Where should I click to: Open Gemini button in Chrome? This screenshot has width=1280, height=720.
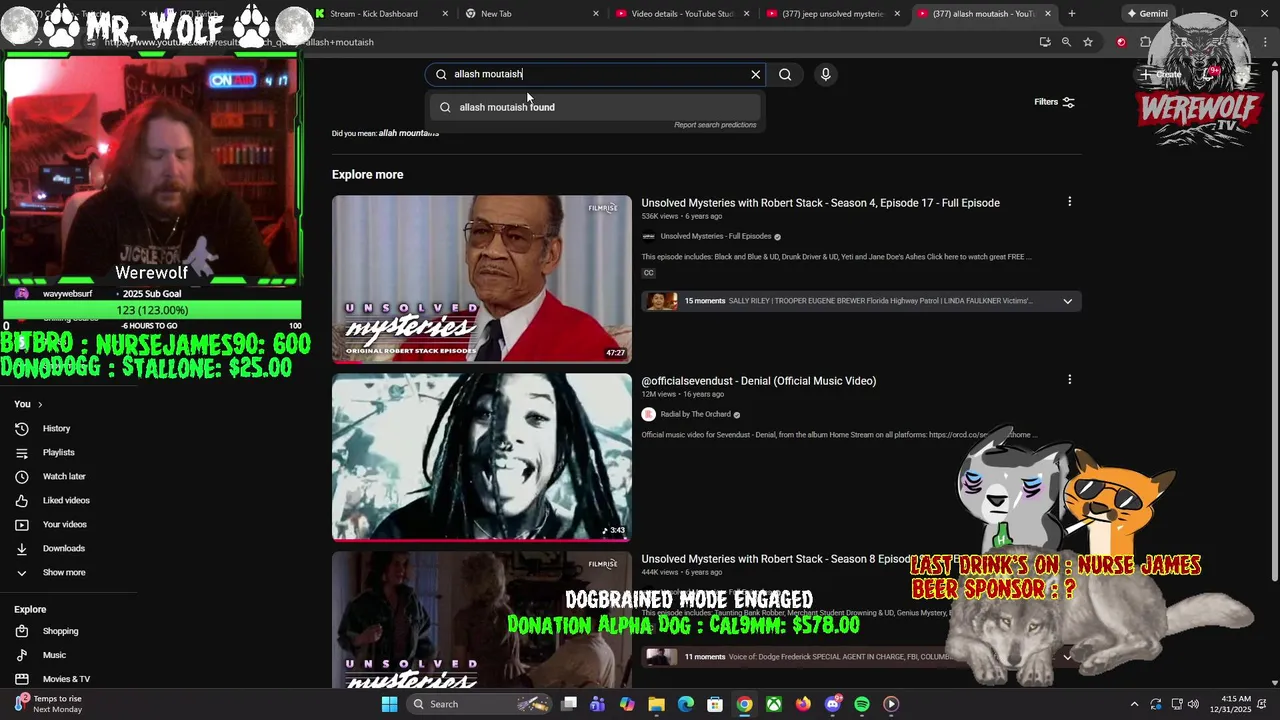coord(1147,14)
